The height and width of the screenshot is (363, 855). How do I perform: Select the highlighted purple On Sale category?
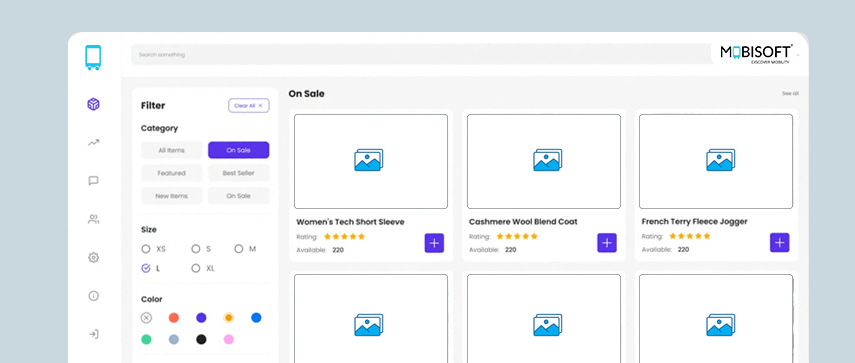tap(238, 150)
